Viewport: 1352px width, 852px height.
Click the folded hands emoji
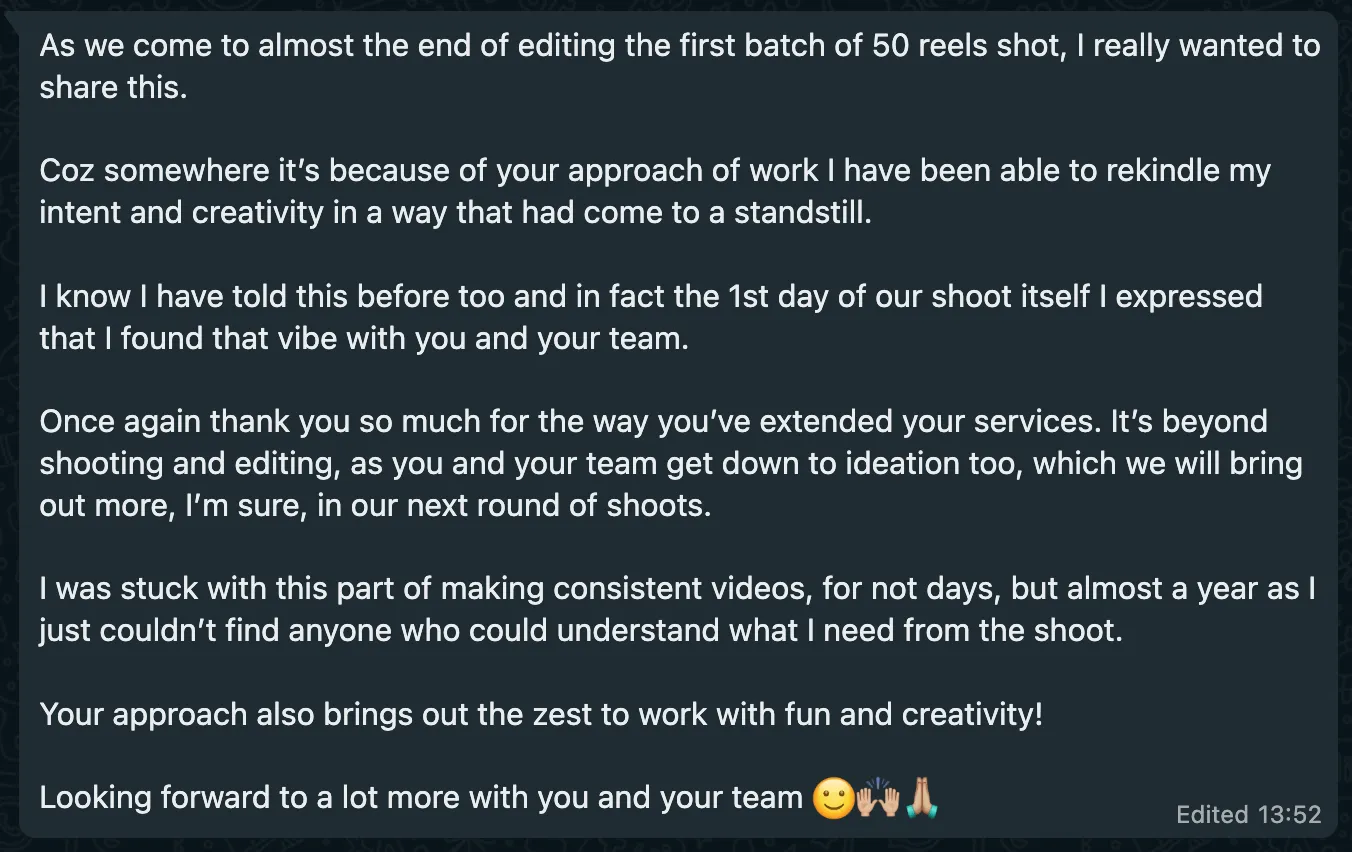921,799
